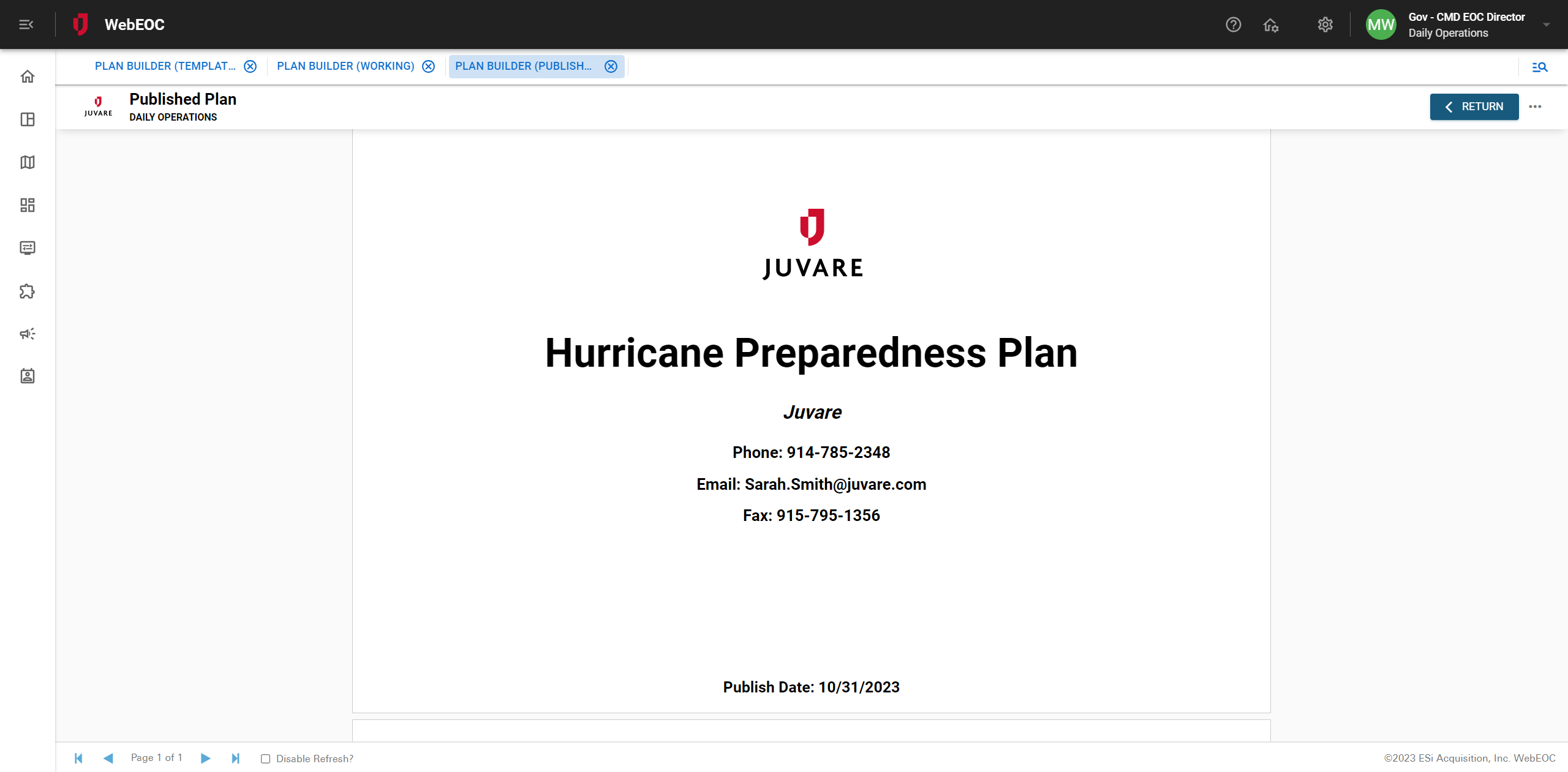This screenshot has height=772, width=1568.
Task: Open the contacts badge icon in sidebar
Action: tap(28, 376)
